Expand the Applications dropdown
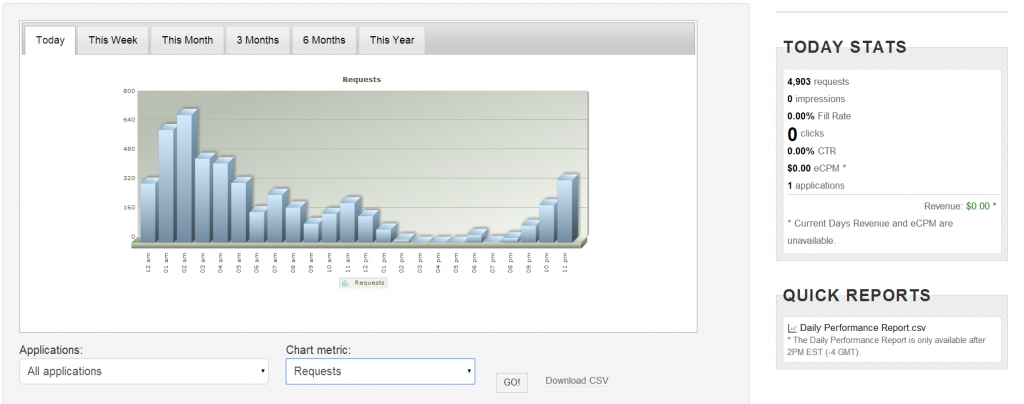Image resolution: width=1024 pixels, height=404 pixels. (x=145, y=371)
